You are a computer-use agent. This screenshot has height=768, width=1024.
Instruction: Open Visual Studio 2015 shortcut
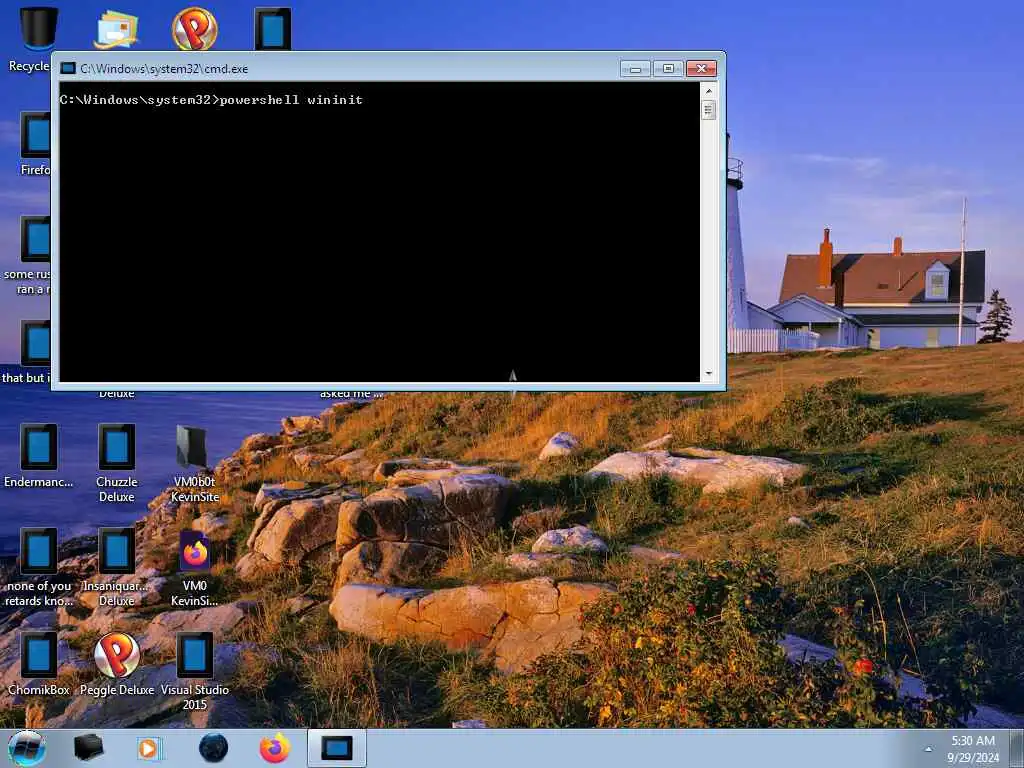coord(195,671)
